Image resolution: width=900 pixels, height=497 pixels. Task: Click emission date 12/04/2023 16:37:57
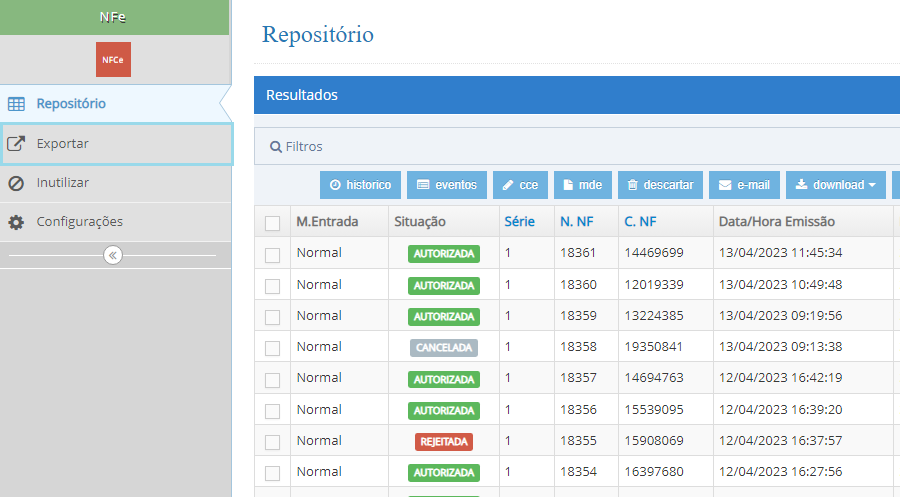[x=781, y=441]
